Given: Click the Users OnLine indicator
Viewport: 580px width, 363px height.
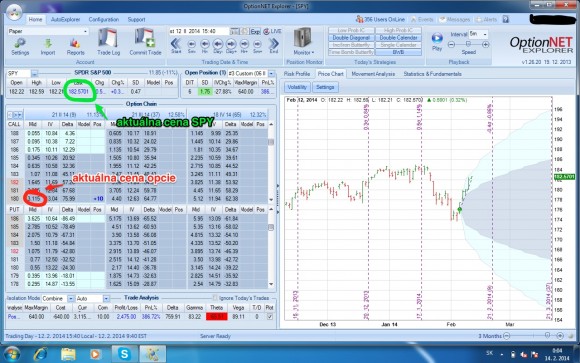Looking at the screenshot, I should pyautogui.click(x=380, y=19).
